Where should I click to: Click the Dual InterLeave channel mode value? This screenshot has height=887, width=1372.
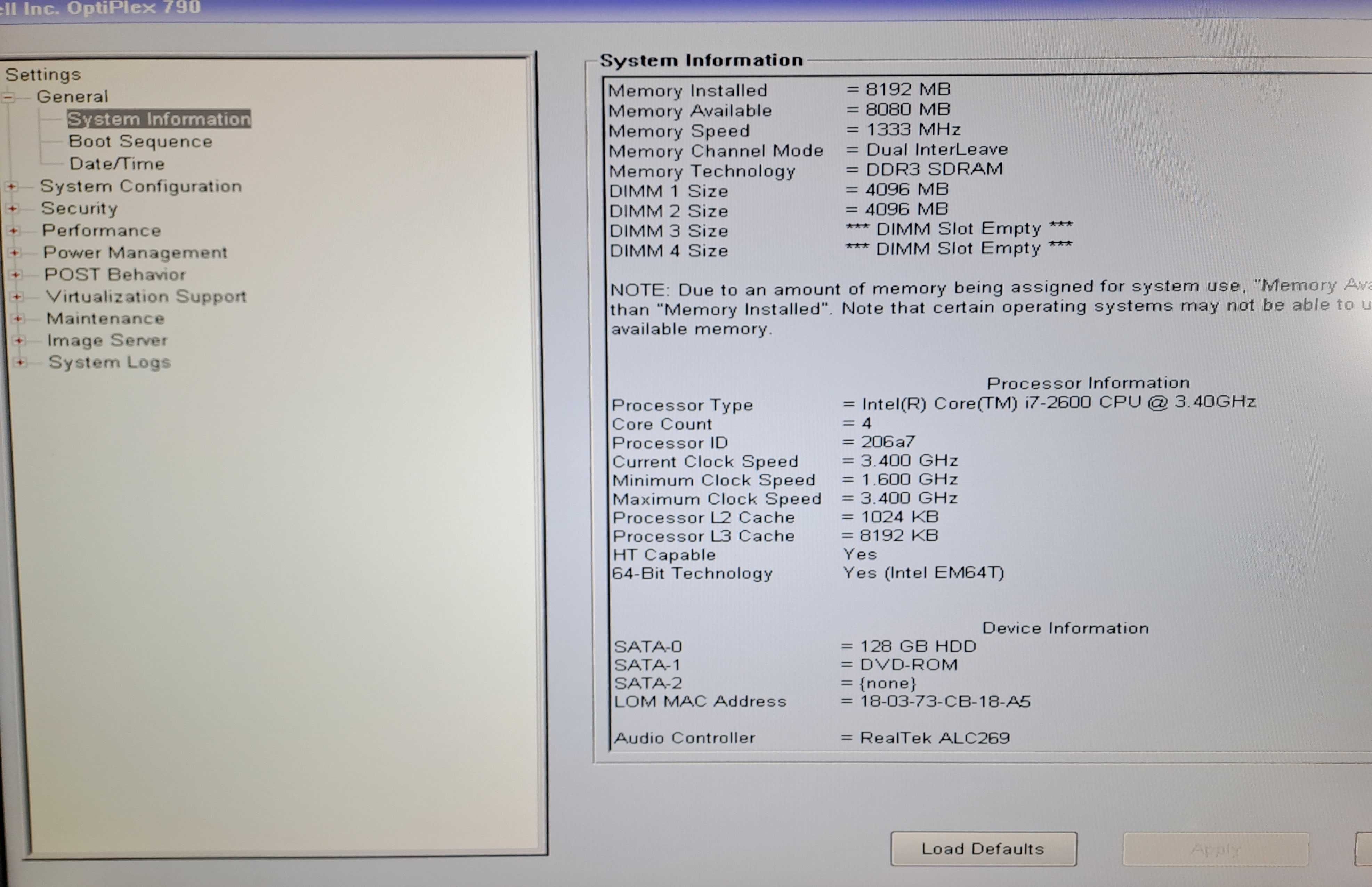click(x=927, y=150)
